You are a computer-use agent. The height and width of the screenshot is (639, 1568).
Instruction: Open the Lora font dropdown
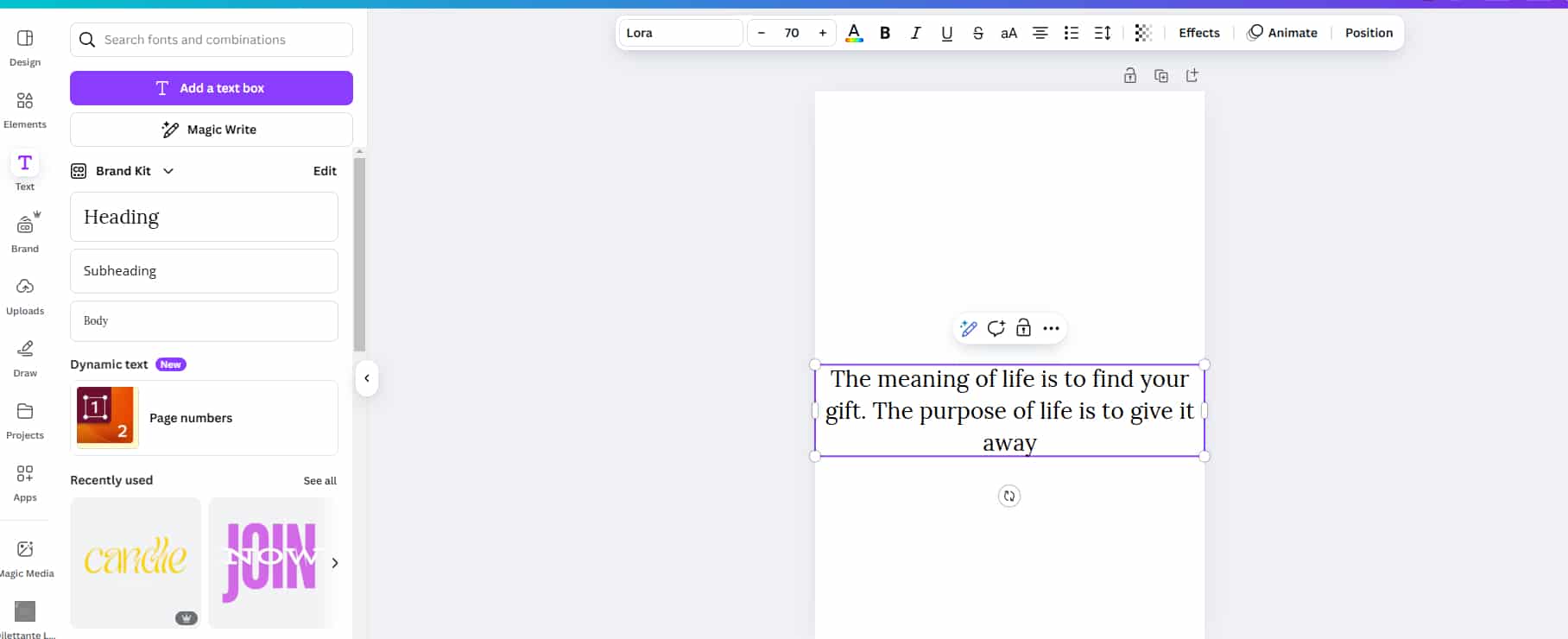click(681, 33)
